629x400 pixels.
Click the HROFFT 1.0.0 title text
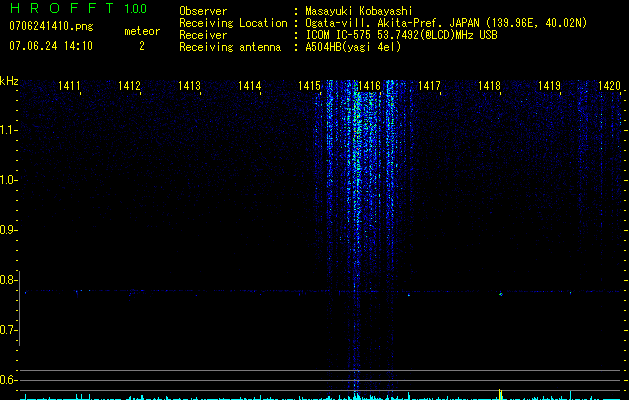point(79,8)
